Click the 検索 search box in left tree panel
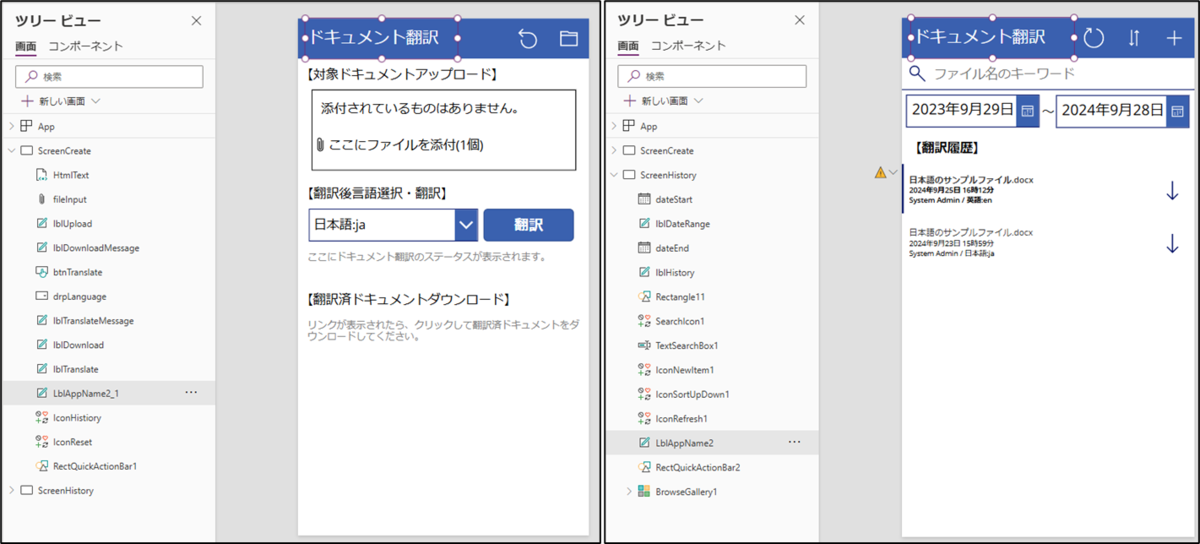 coord(110,76)
